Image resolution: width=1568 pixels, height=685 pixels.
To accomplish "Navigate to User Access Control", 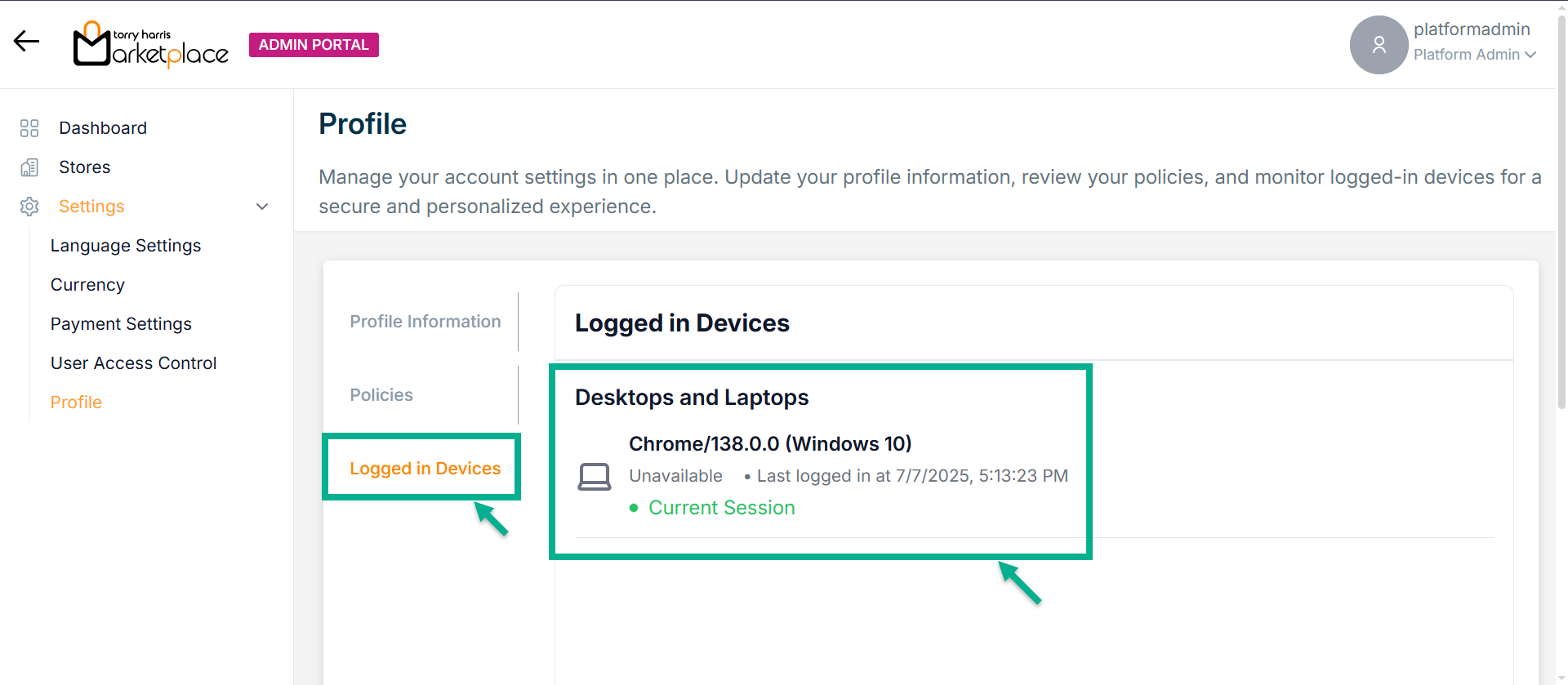I will click(133, 363).
